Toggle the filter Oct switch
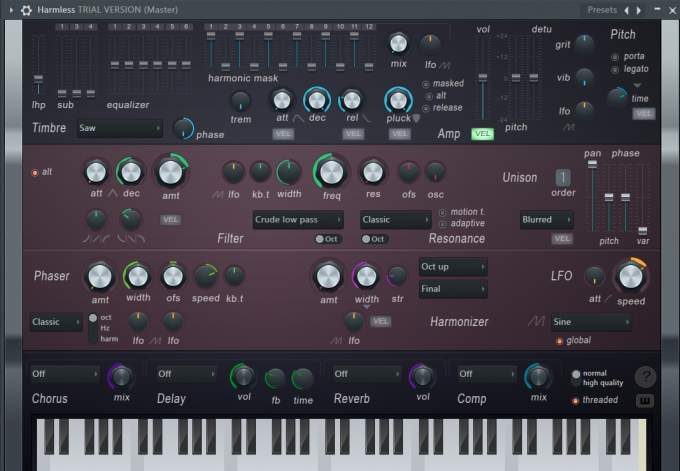This screenshot has height=471, width=680. [328, 239]
